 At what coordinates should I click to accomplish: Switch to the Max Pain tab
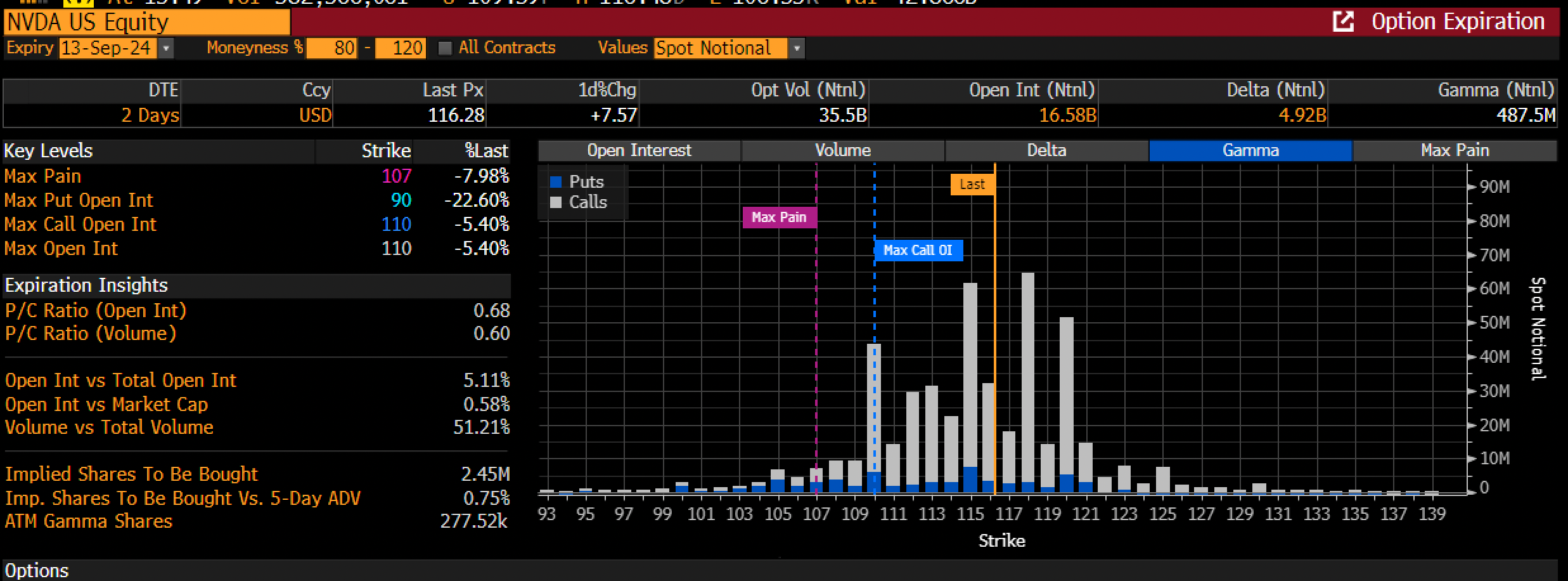tap(1455, 150)
